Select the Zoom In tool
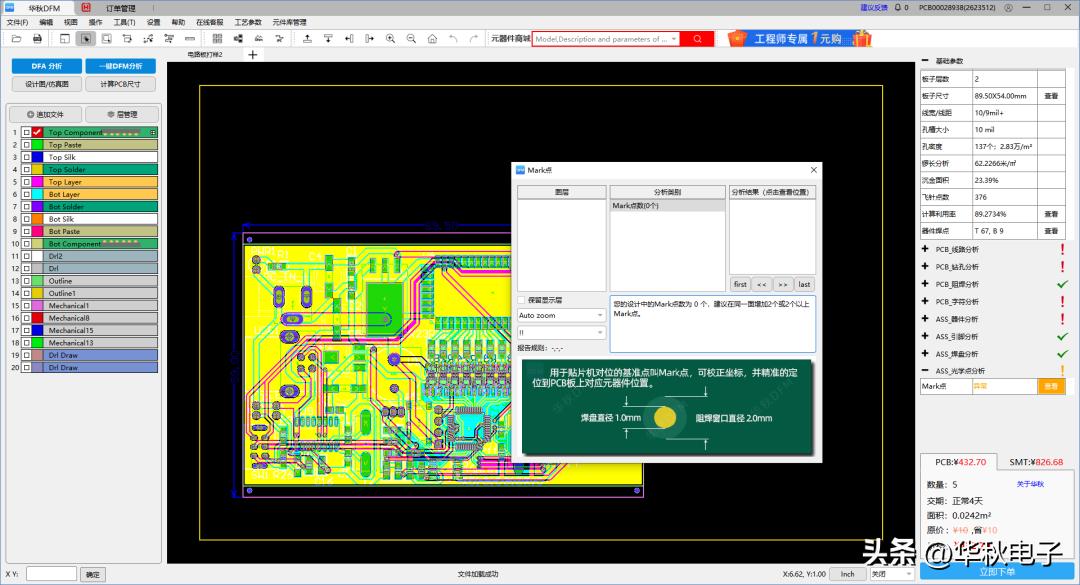Viewport: 1080px width, 585px height. (x=391, y=39)
